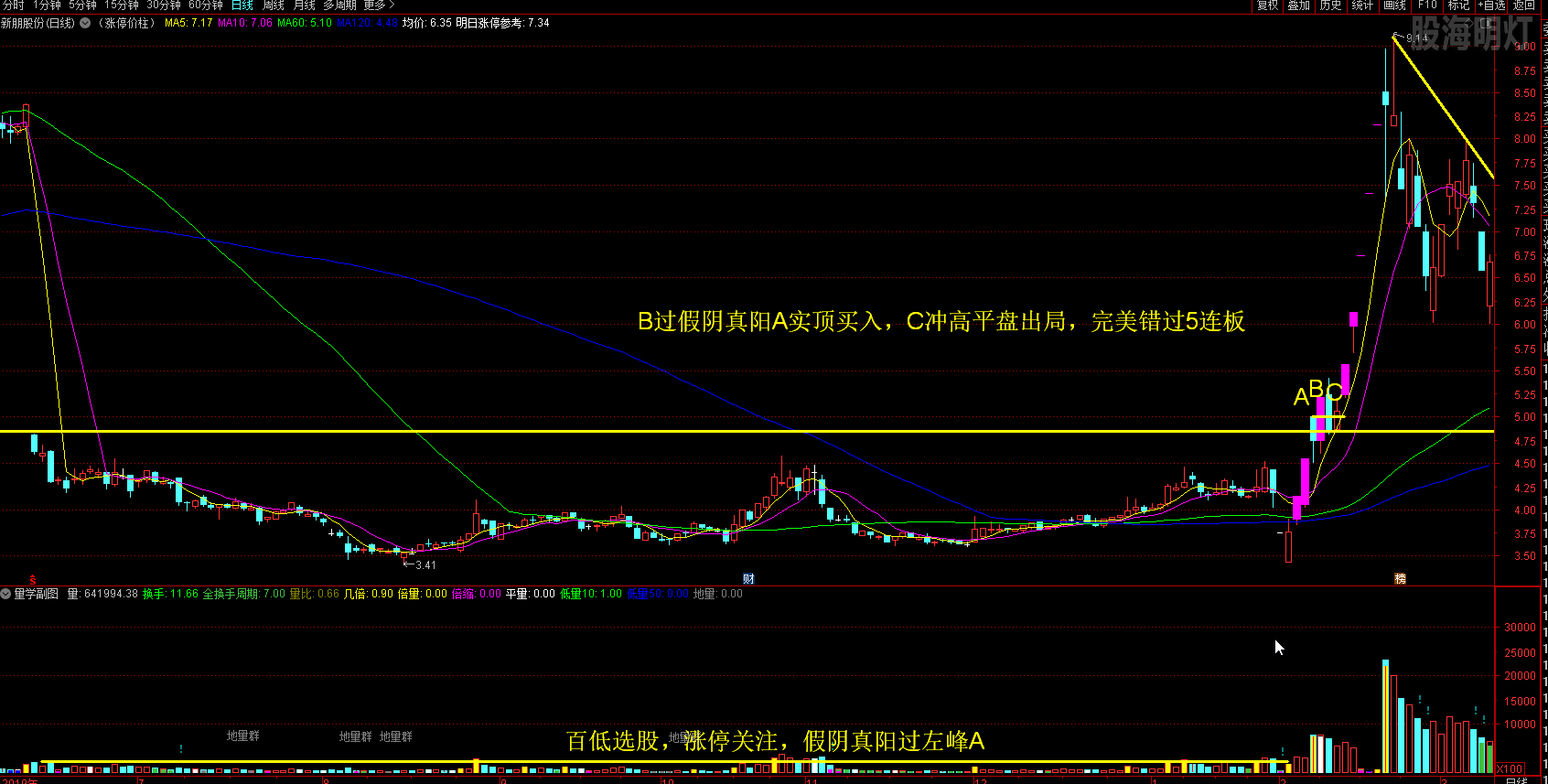Viewport: 1548px width, 784px height.
Task: Click the red S marker at chart bottom left
Action: coord(33,579)
